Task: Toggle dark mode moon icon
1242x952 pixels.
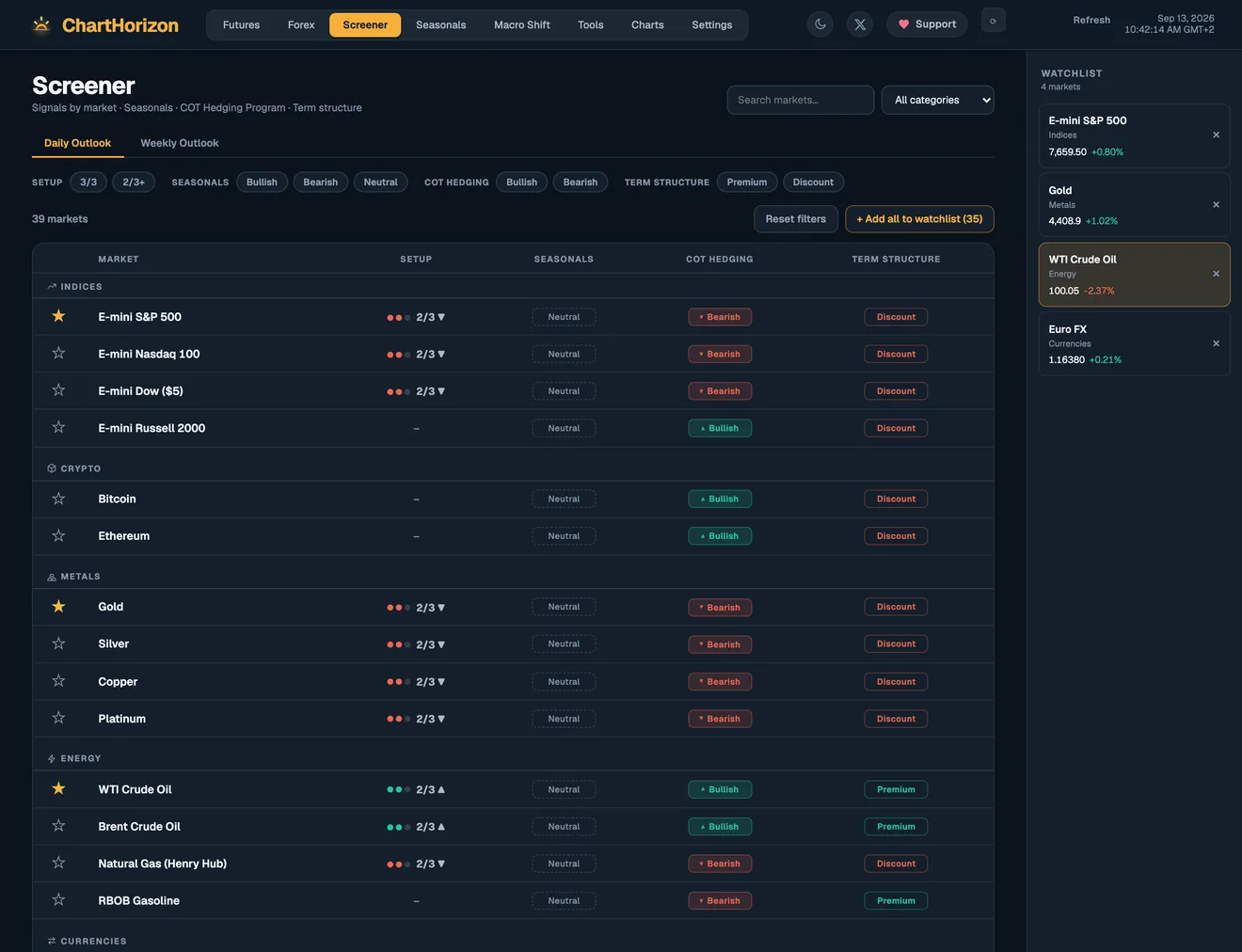Action: pos(820,24)
